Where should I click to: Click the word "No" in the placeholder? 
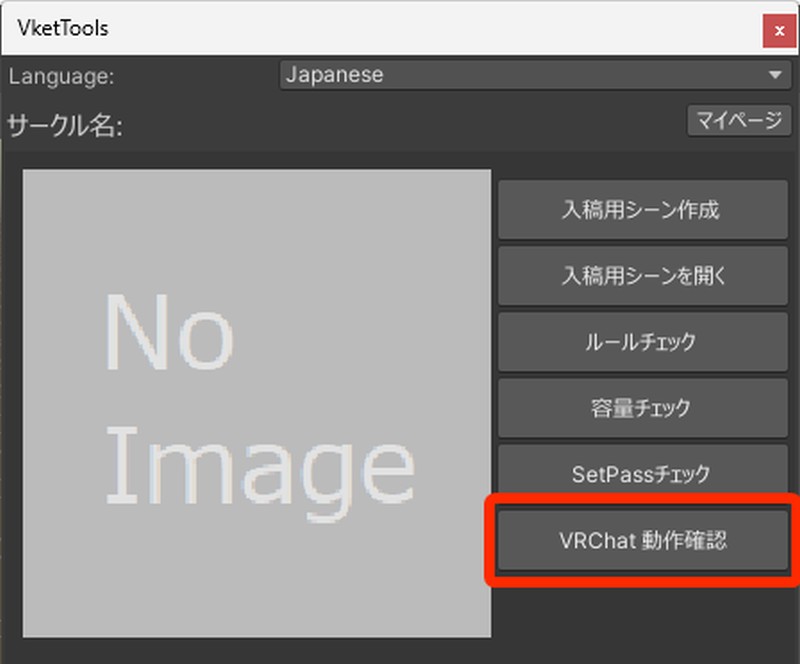click(x=168, y=333)
